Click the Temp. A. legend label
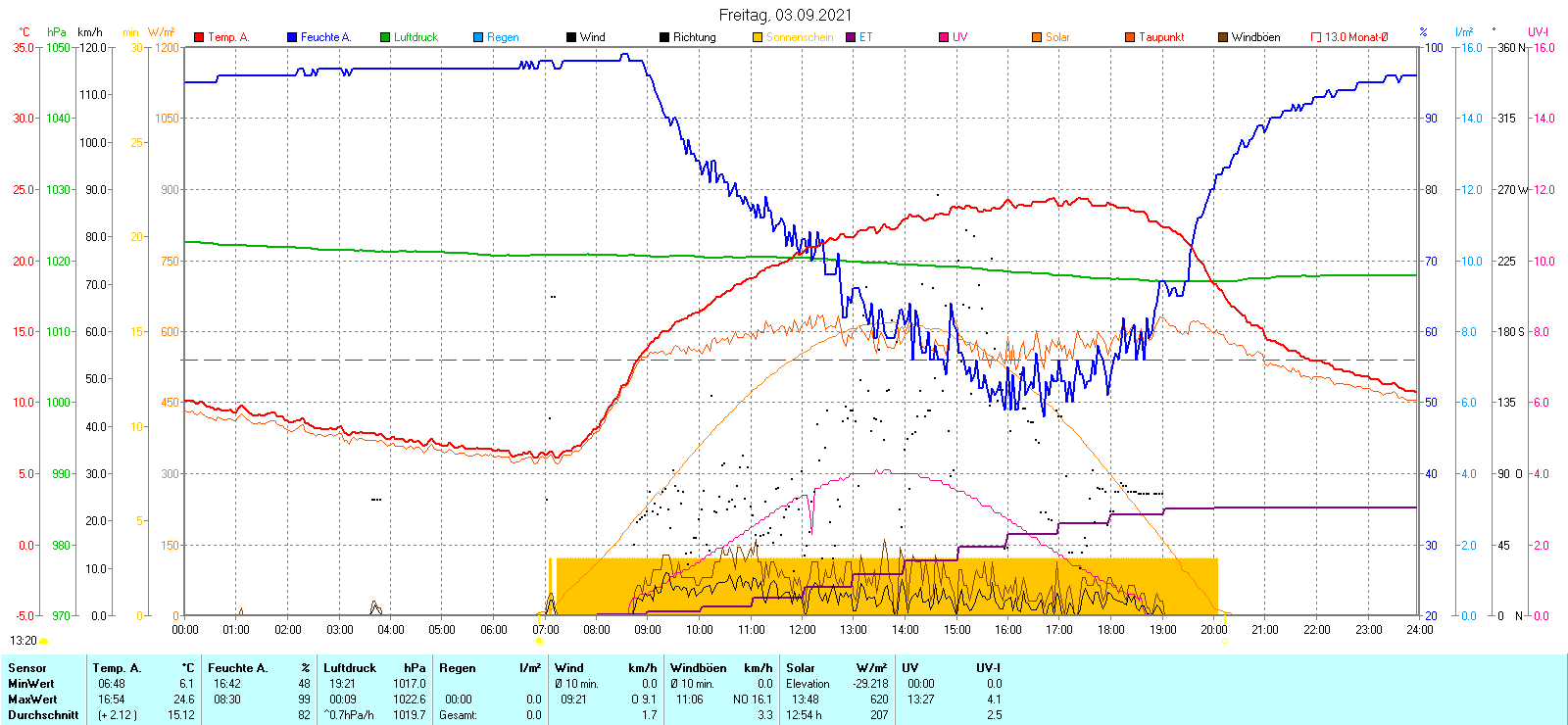 tap(228, 37)
